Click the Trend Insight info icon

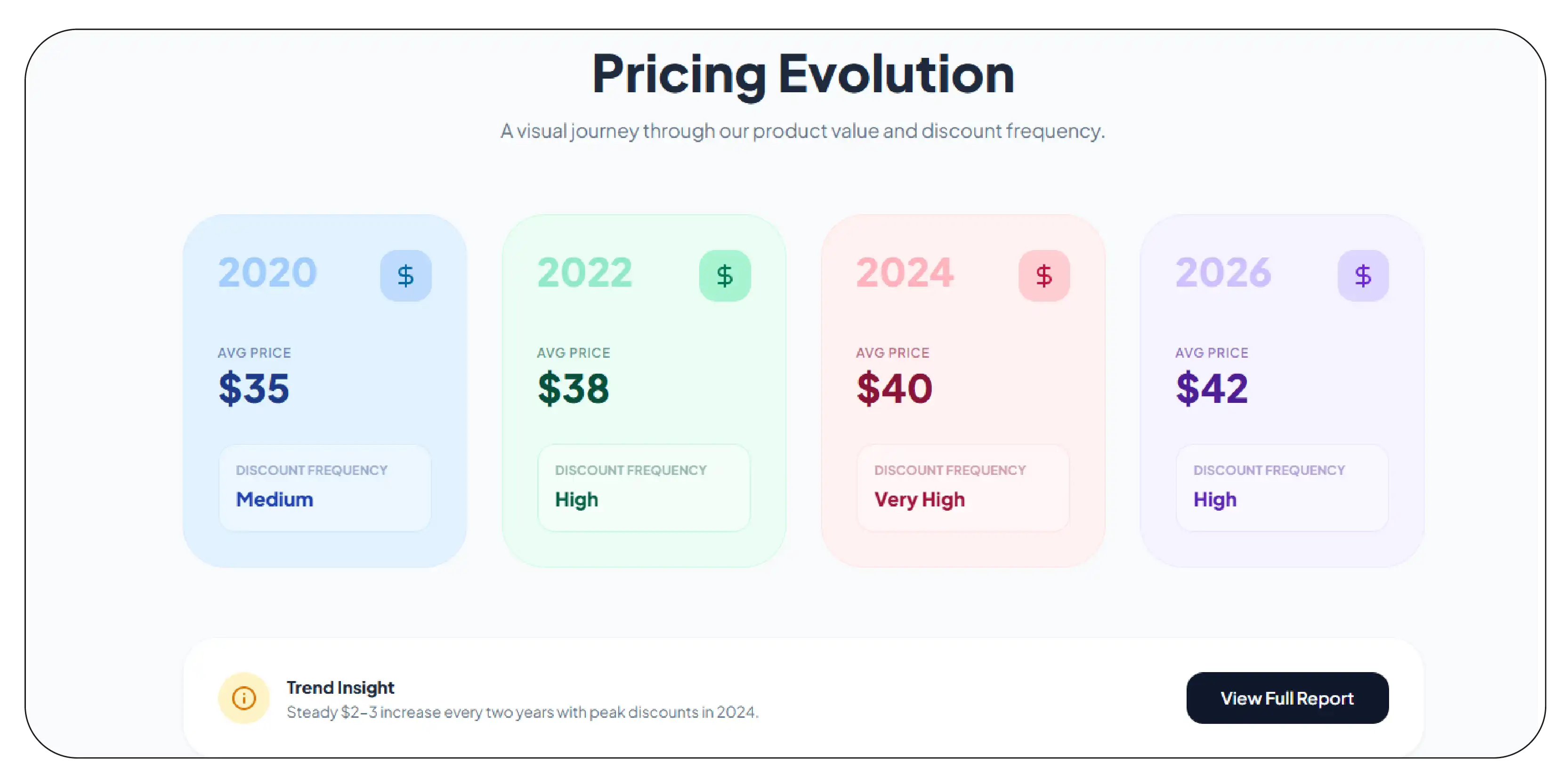coord(243,698)
